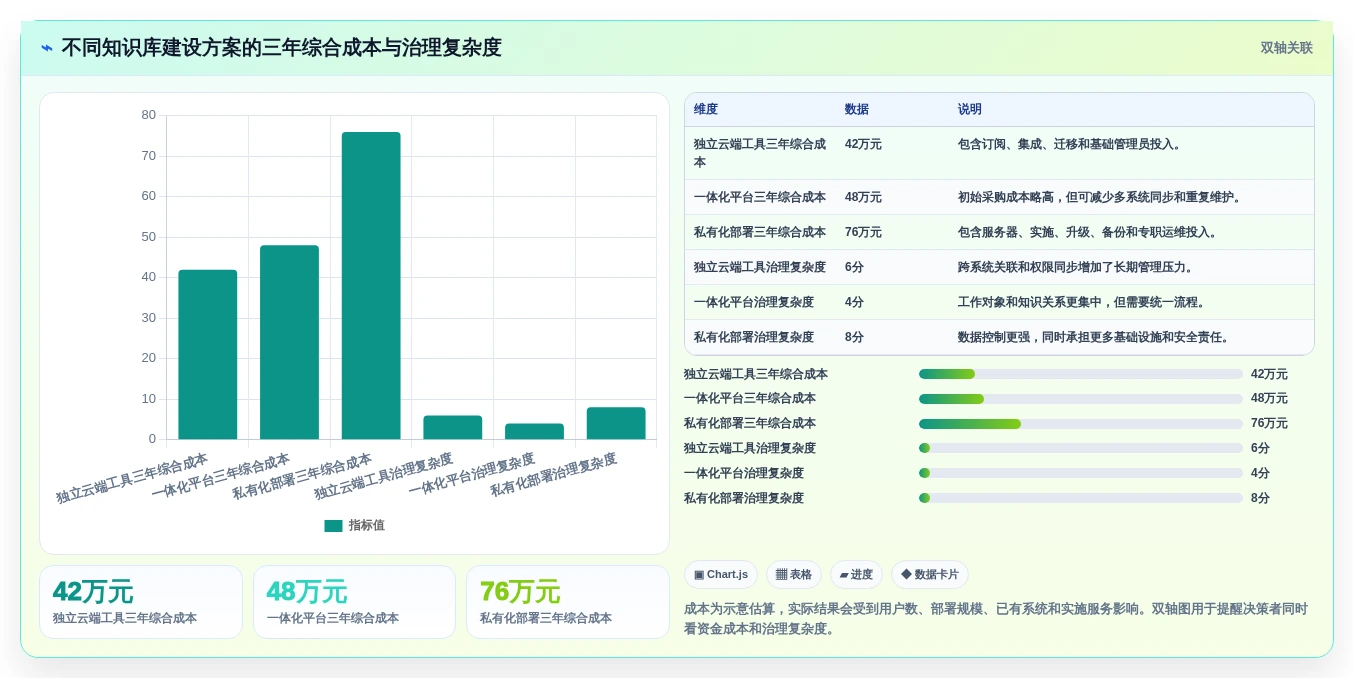Click the 独立云端工具三年综合成本 bar in chart

208,354
